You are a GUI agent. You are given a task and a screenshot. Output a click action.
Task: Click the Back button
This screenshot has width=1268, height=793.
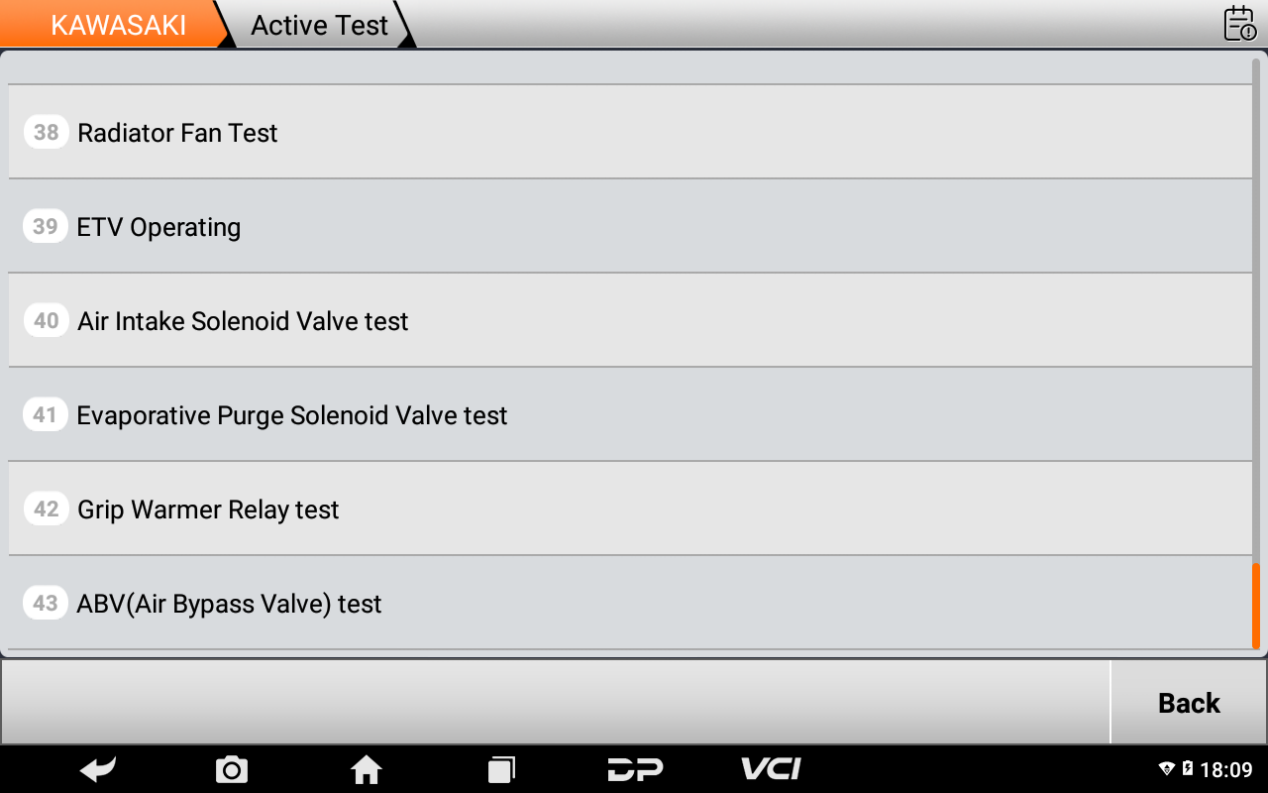point(1189,703)
